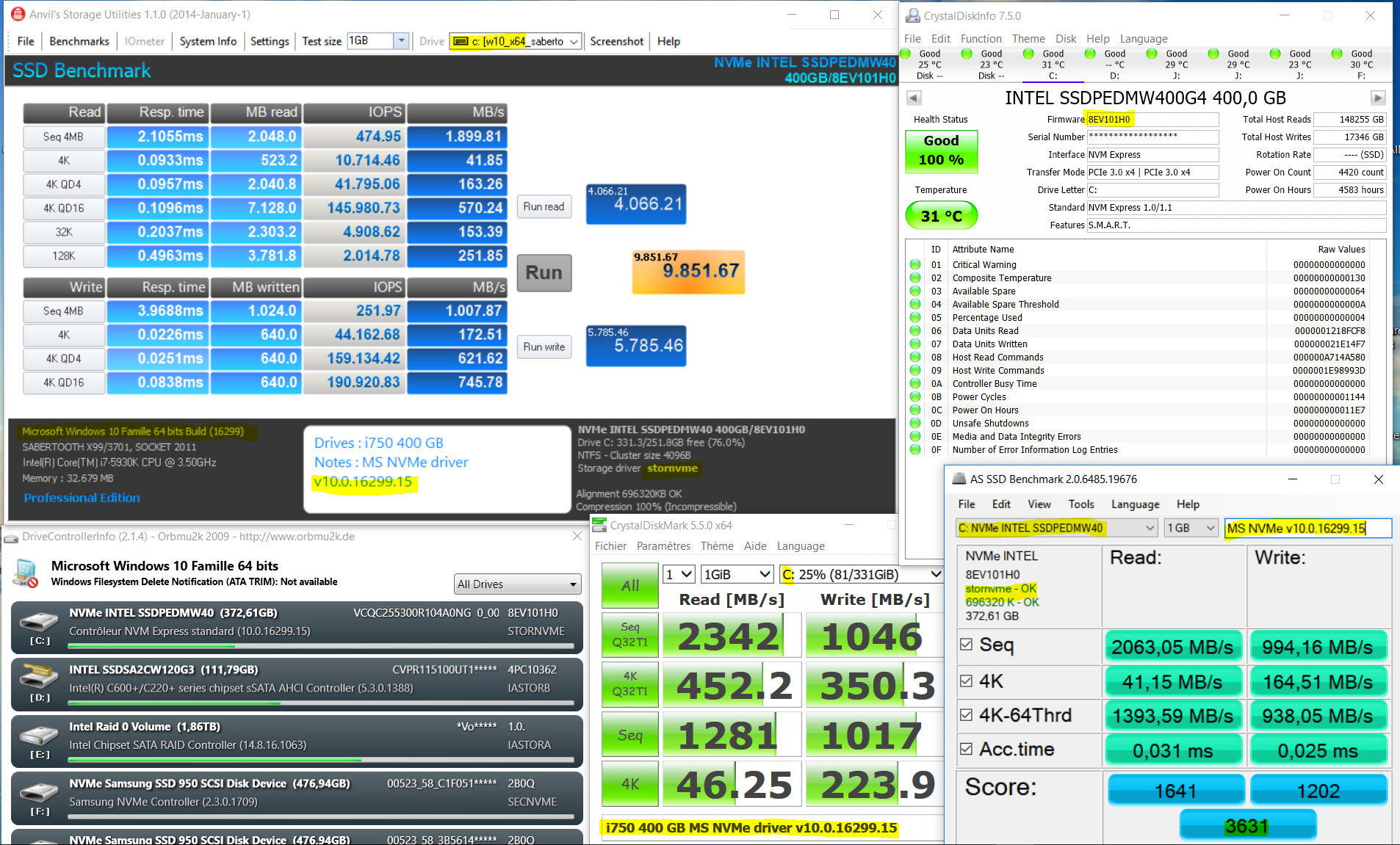Image resolution: width=1400 pixels, height=845 pixels.
Task: Click Composite Temperature status circle icon
Action: point(915,278)
